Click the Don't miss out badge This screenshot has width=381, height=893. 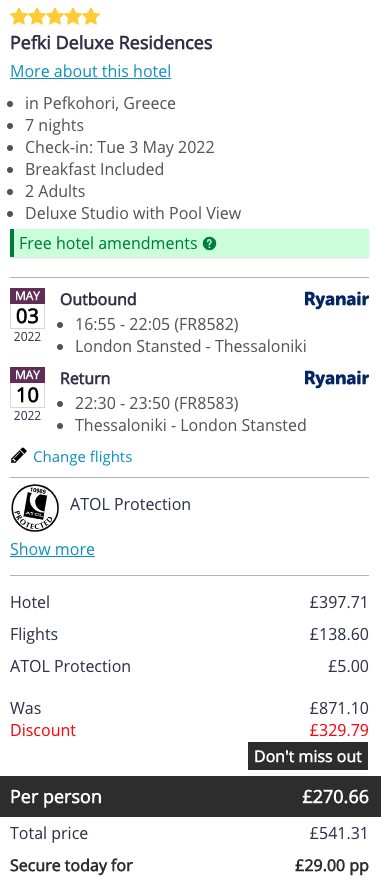pos(308,756)
